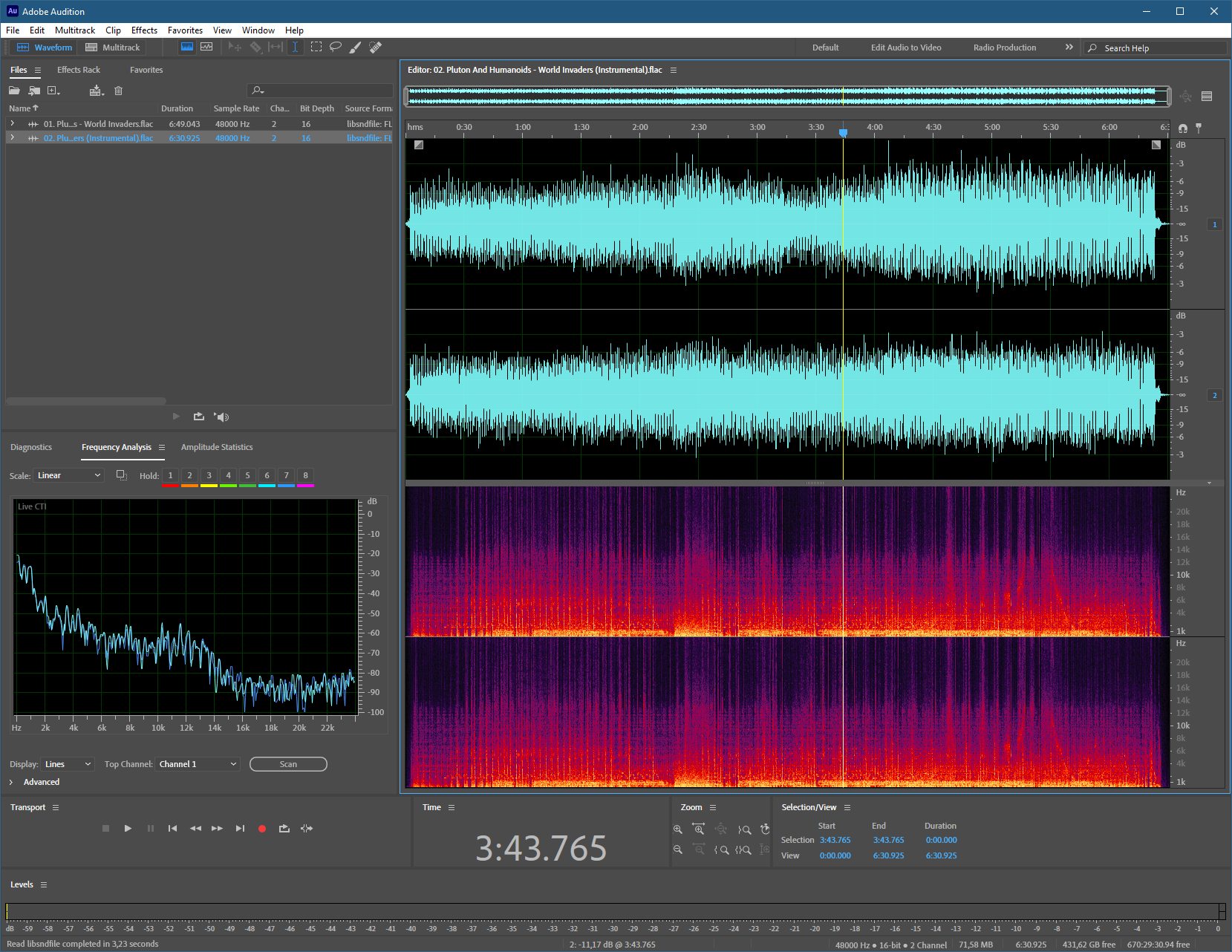Select the Spot Healing Brush tool
The height and width of the screenshot is (952, 1232).
[376, 47]
